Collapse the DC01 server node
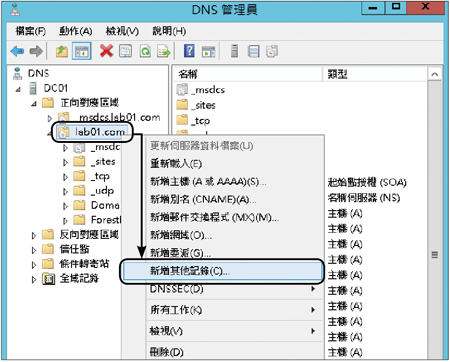This screenshot has height=362, width=450. pyautogui.click(x=18, y=89)
